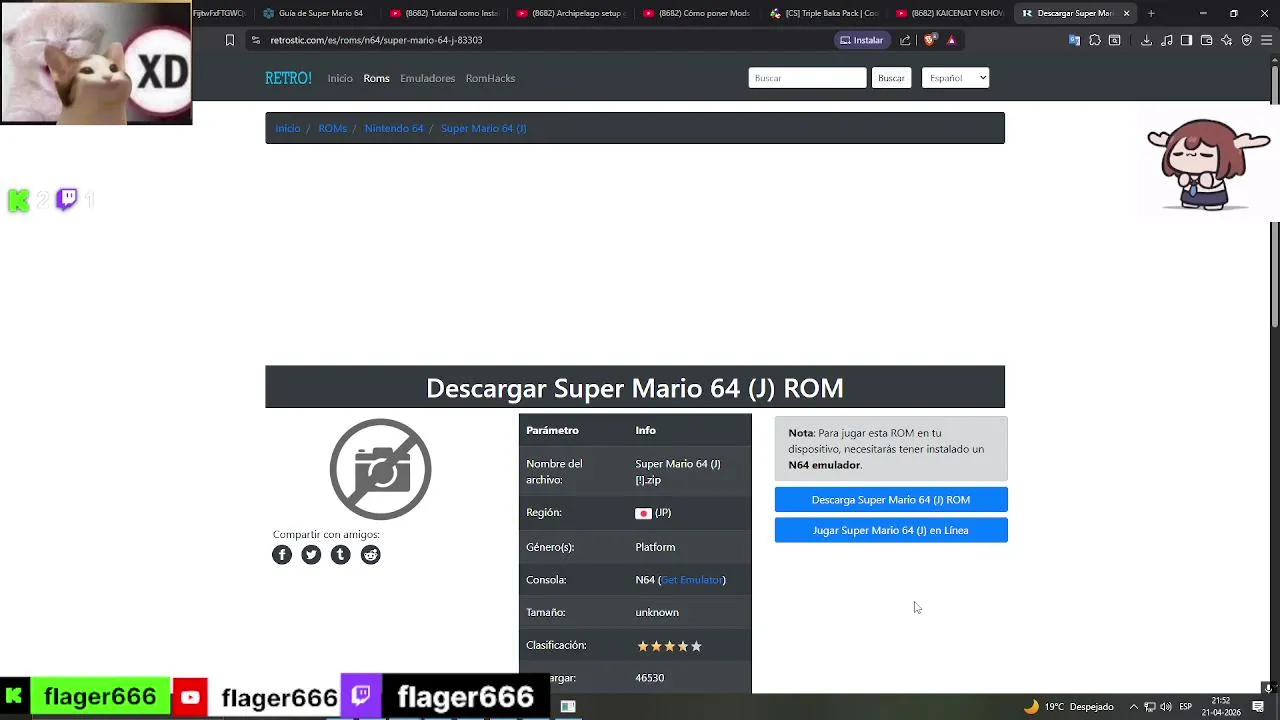Click Descarga Super Mario 64 (J) ROM button
Image resolution: width=1280 pixels, height=720 pixels.
pos(891,499)
